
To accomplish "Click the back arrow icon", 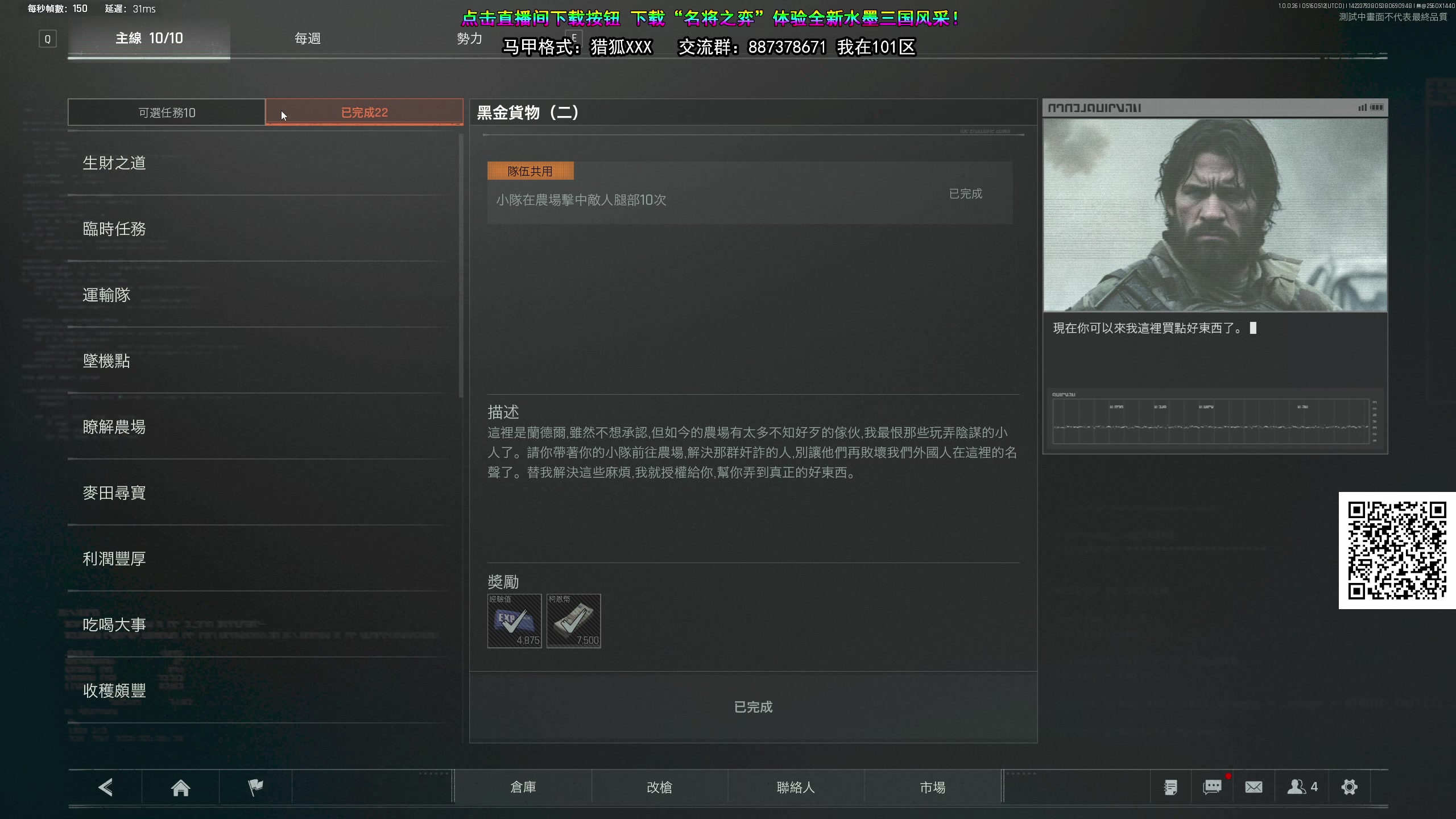I will pyautogui.click(x=106, y=787).
